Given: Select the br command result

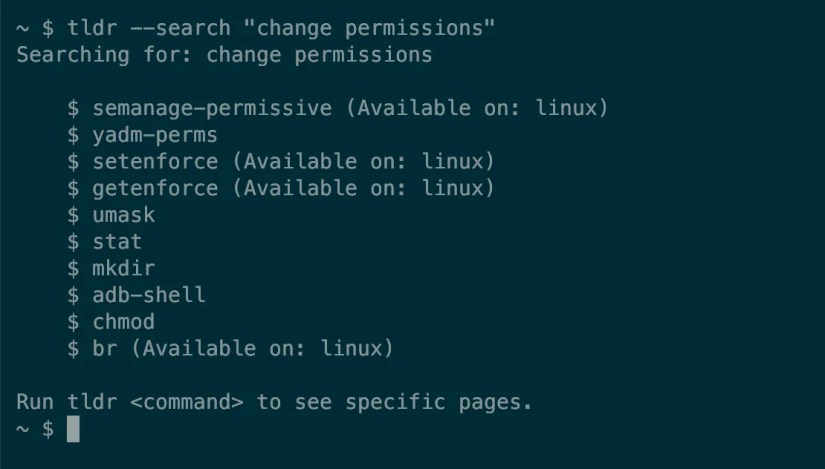Looking at the screenshot, I should coord(105,349).
